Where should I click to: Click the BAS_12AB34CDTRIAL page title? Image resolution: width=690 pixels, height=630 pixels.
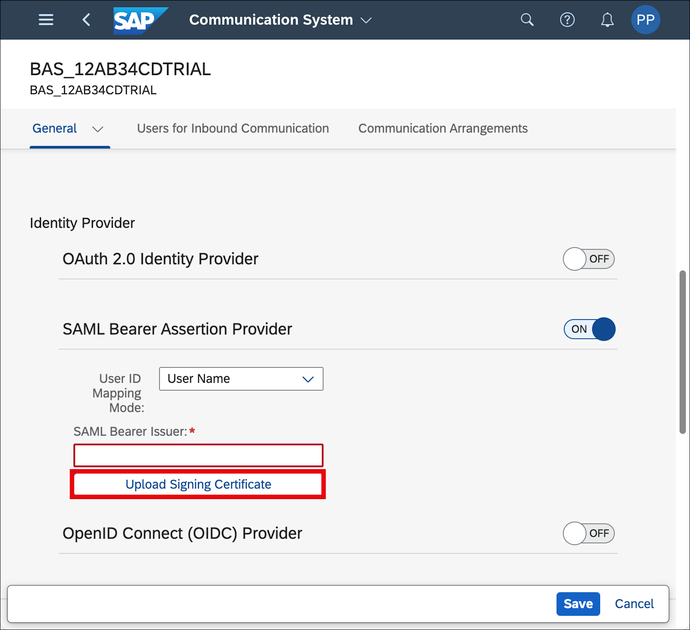tap(120, 70)
